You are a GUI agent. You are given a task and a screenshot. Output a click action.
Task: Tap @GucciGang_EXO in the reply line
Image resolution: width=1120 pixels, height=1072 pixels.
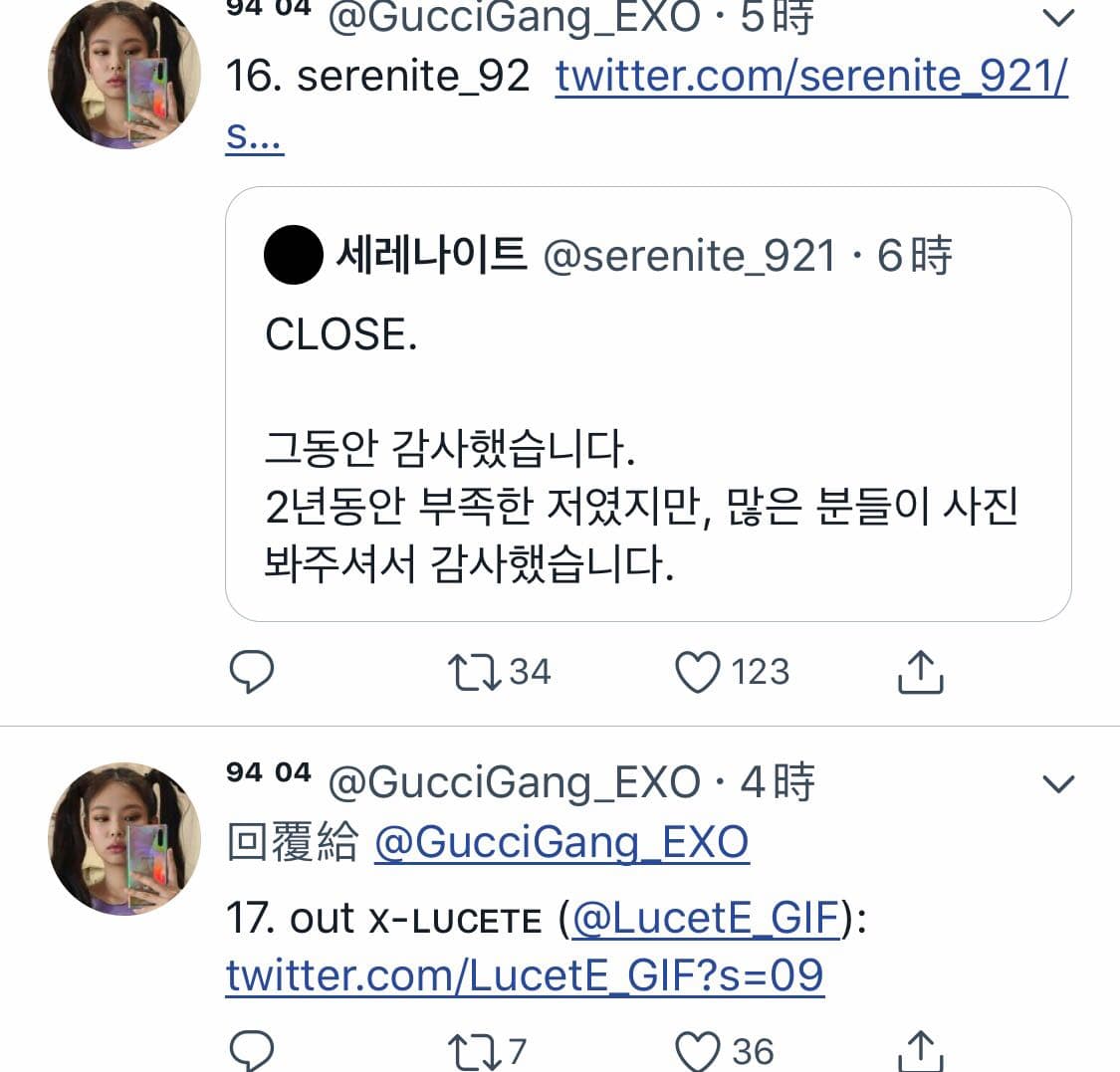point(562,843)
